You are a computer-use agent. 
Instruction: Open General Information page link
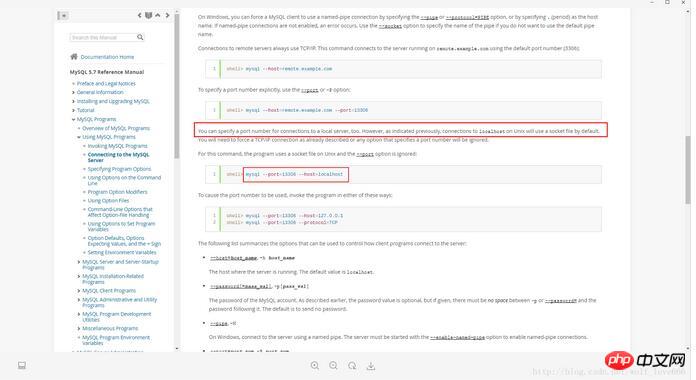click(x=100, y=92)
